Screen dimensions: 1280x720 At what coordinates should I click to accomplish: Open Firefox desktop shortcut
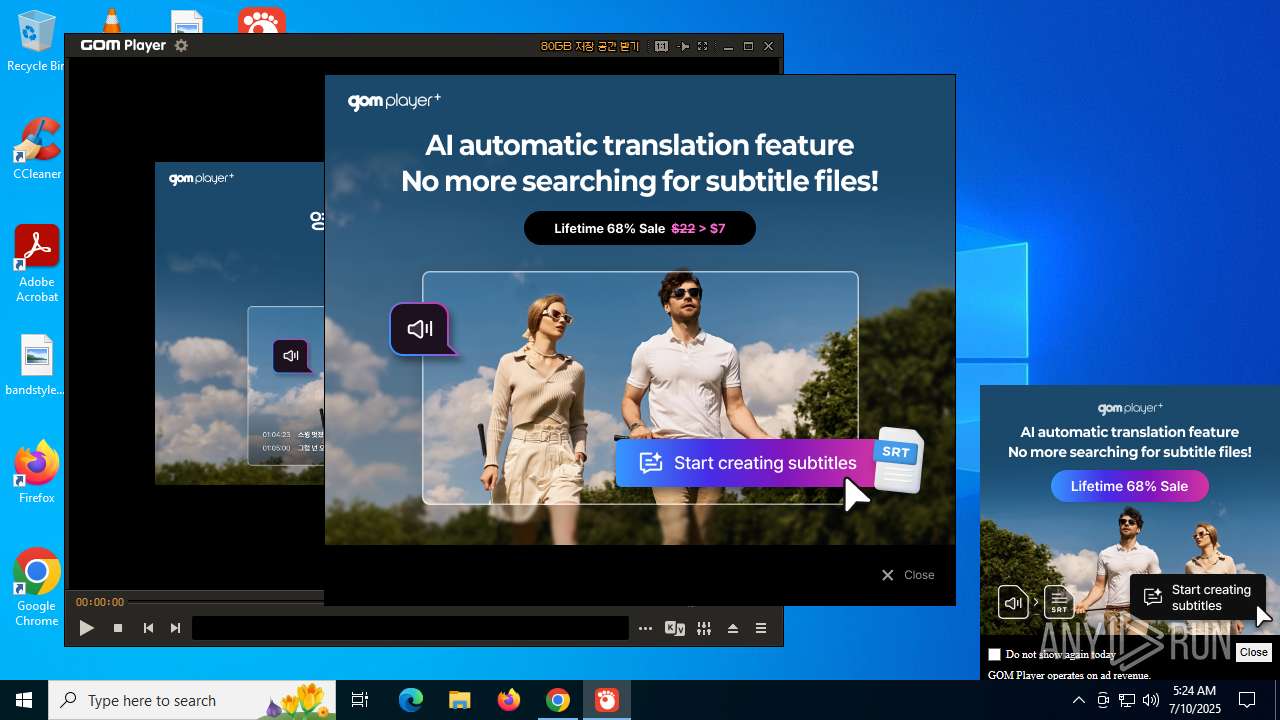pyautogui.click(x=37, y=472)
